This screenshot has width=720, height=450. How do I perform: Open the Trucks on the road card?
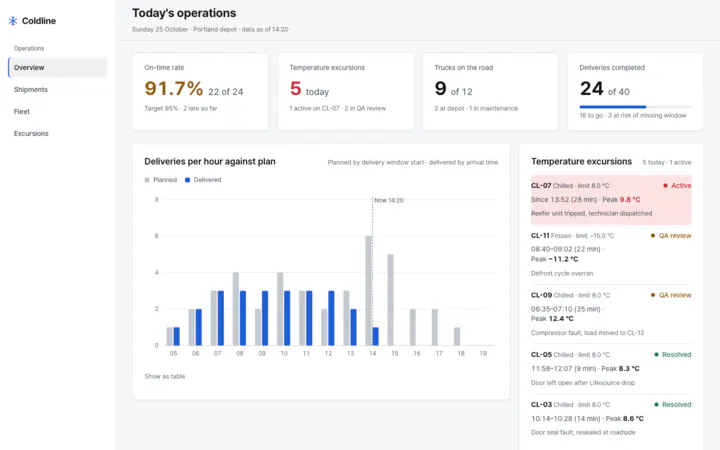490,92
